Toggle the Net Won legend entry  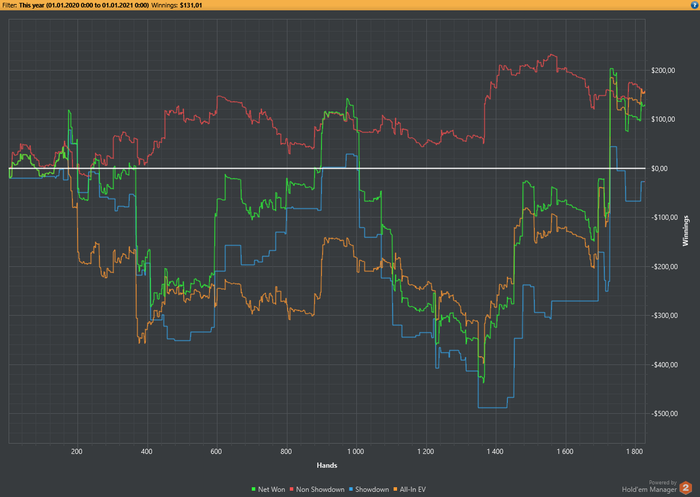coord(268,489)
